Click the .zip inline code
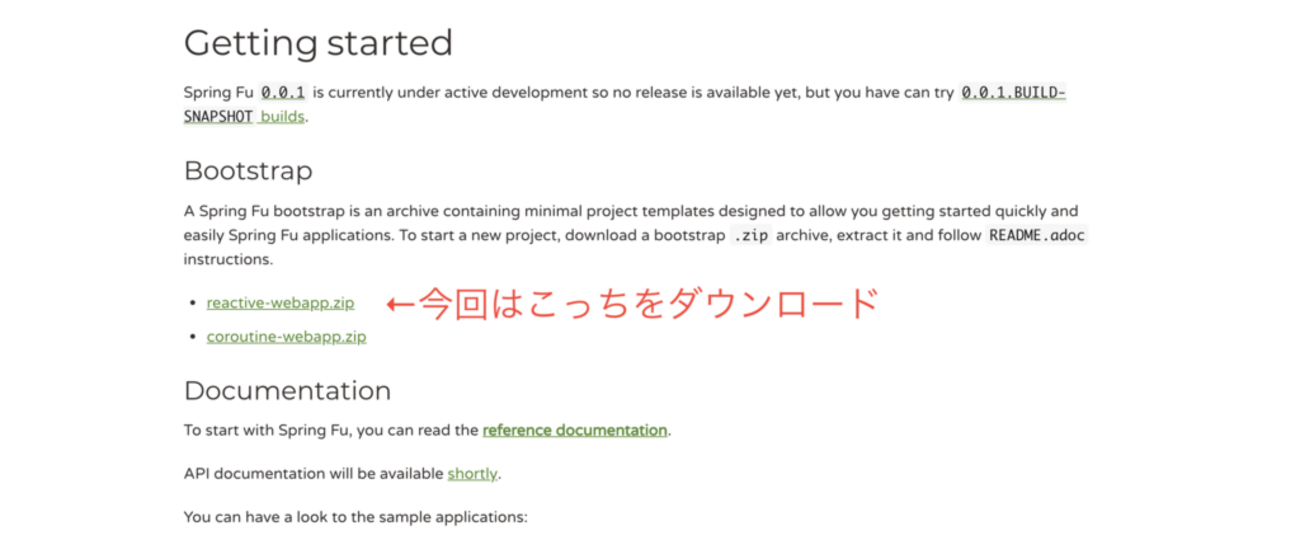Viewport: 1300px width, 540px height. (751, 236)
